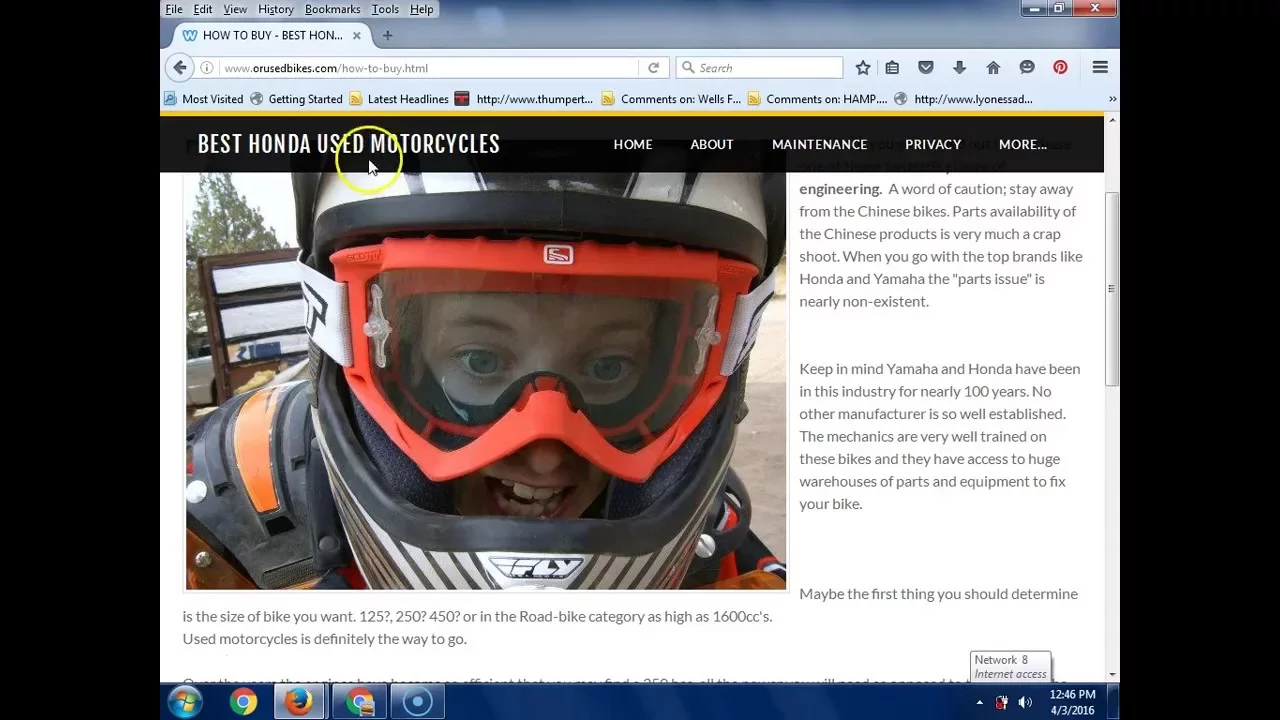This screenshot has width=1280, height=720.
Task: Open the Windows Start menu
Action: coord(185,702)
